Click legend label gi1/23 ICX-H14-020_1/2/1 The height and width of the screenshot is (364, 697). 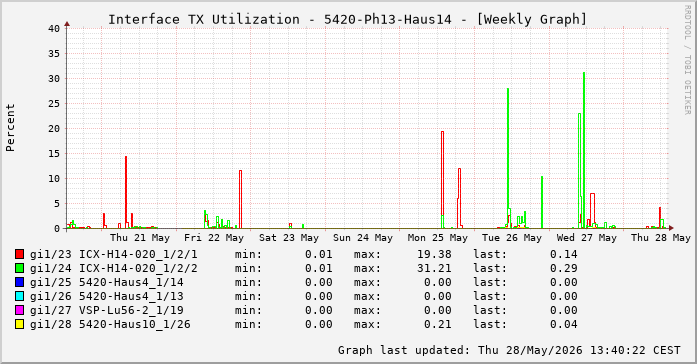point(114,254)
